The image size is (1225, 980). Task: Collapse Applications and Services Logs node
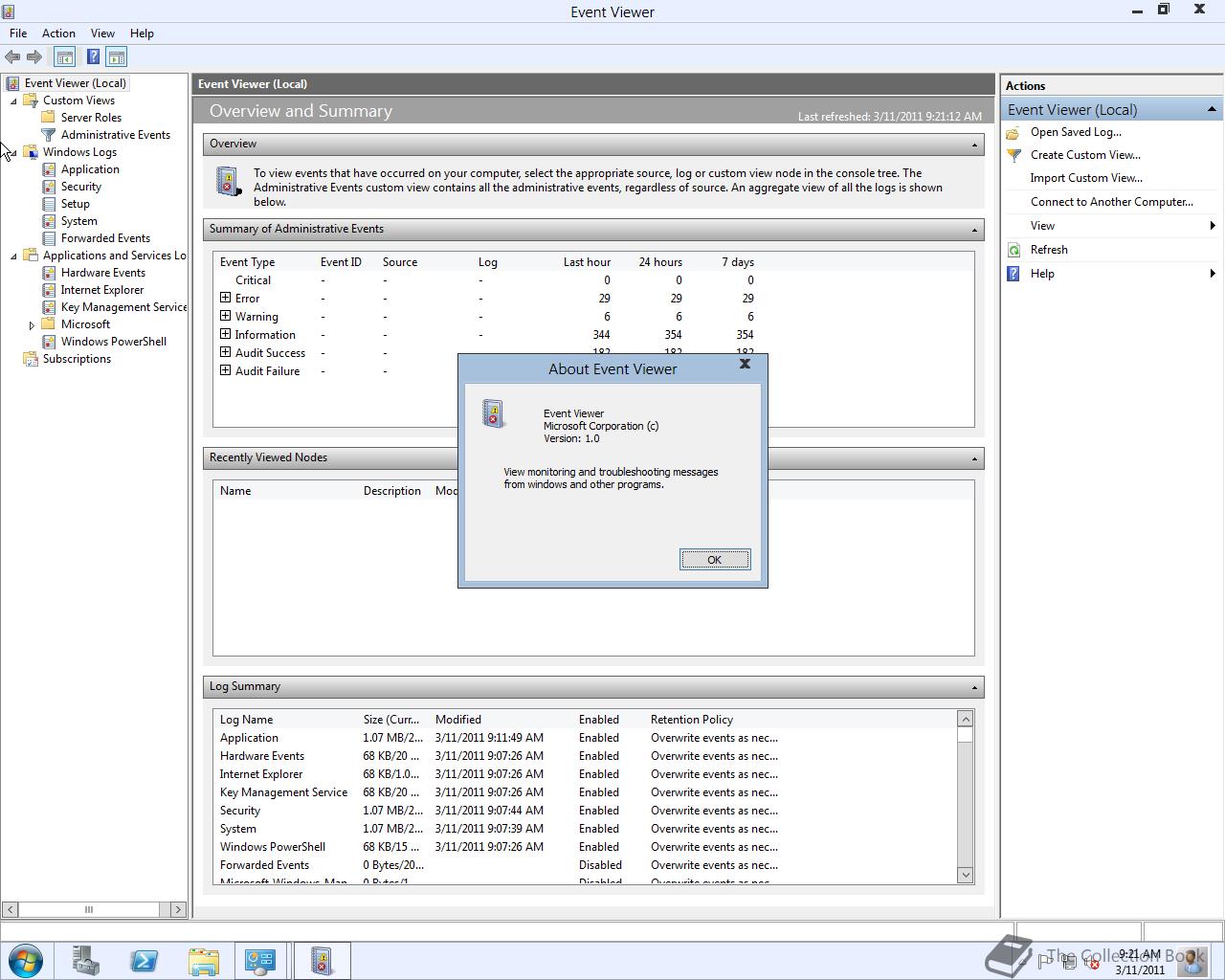pyautogui.click(x=13, y=256)
